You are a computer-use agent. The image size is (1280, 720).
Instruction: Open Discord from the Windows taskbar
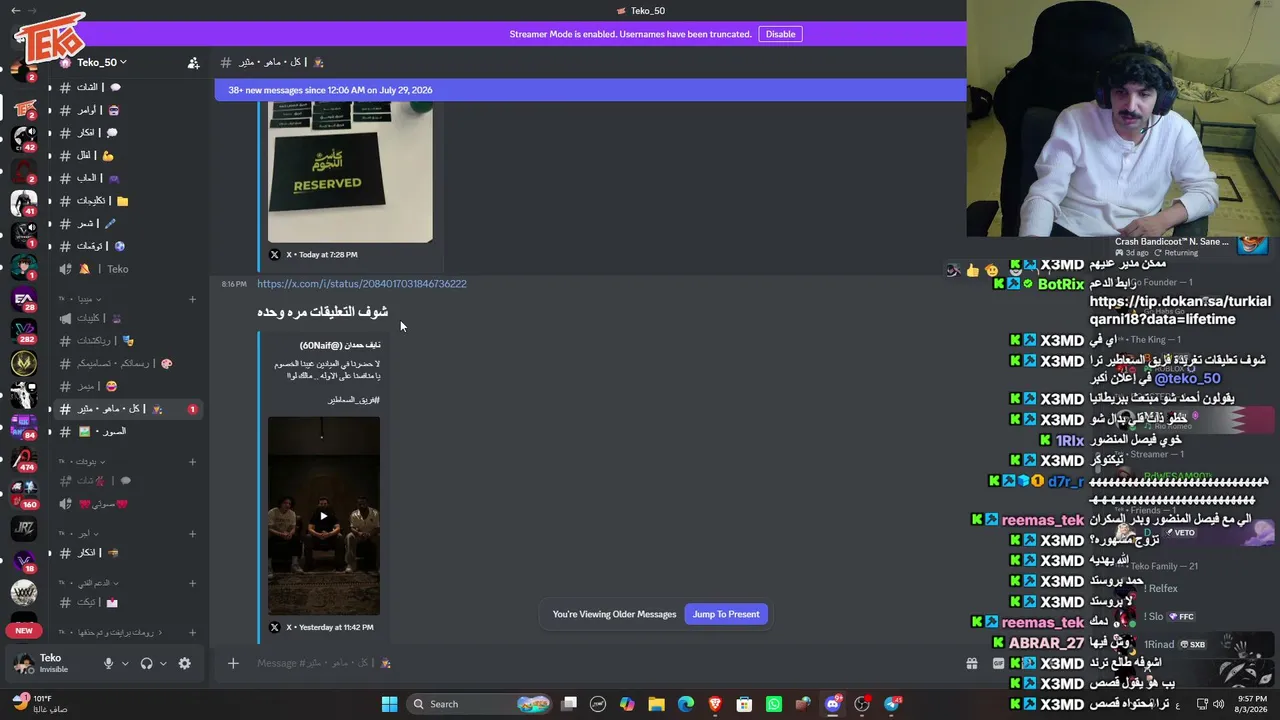coord(833,704)
